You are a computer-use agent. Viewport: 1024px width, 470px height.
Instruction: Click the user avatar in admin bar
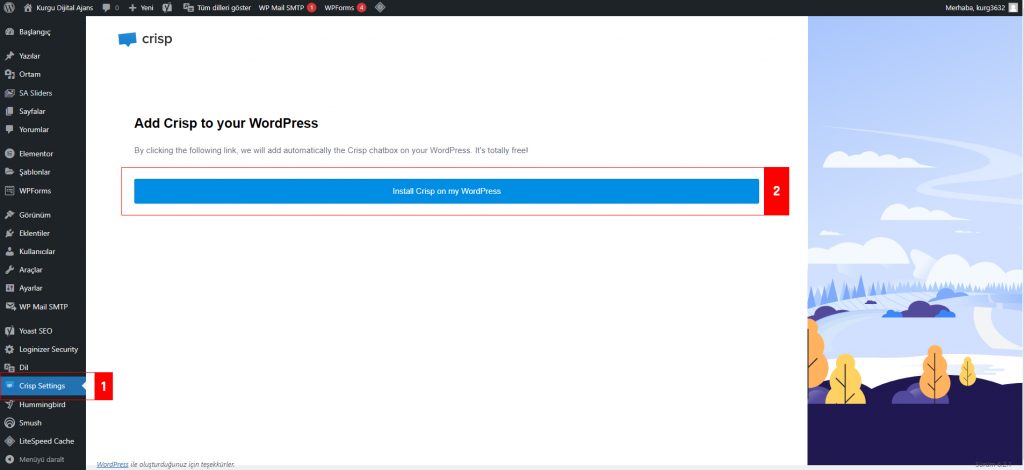coord(1013,8)
